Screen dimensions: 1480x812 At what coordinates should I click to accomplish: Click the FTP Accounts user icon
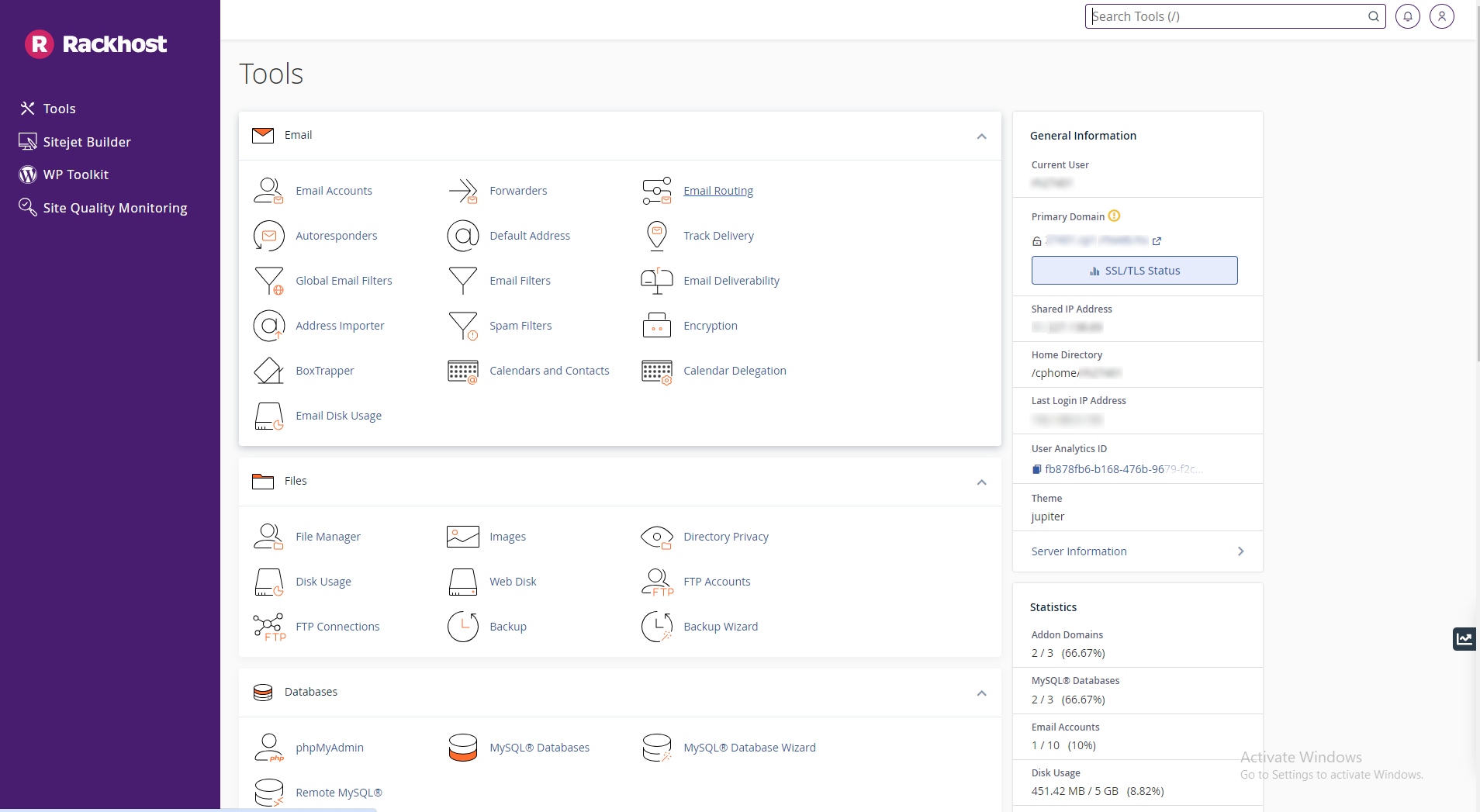click(x=657, y=582)
